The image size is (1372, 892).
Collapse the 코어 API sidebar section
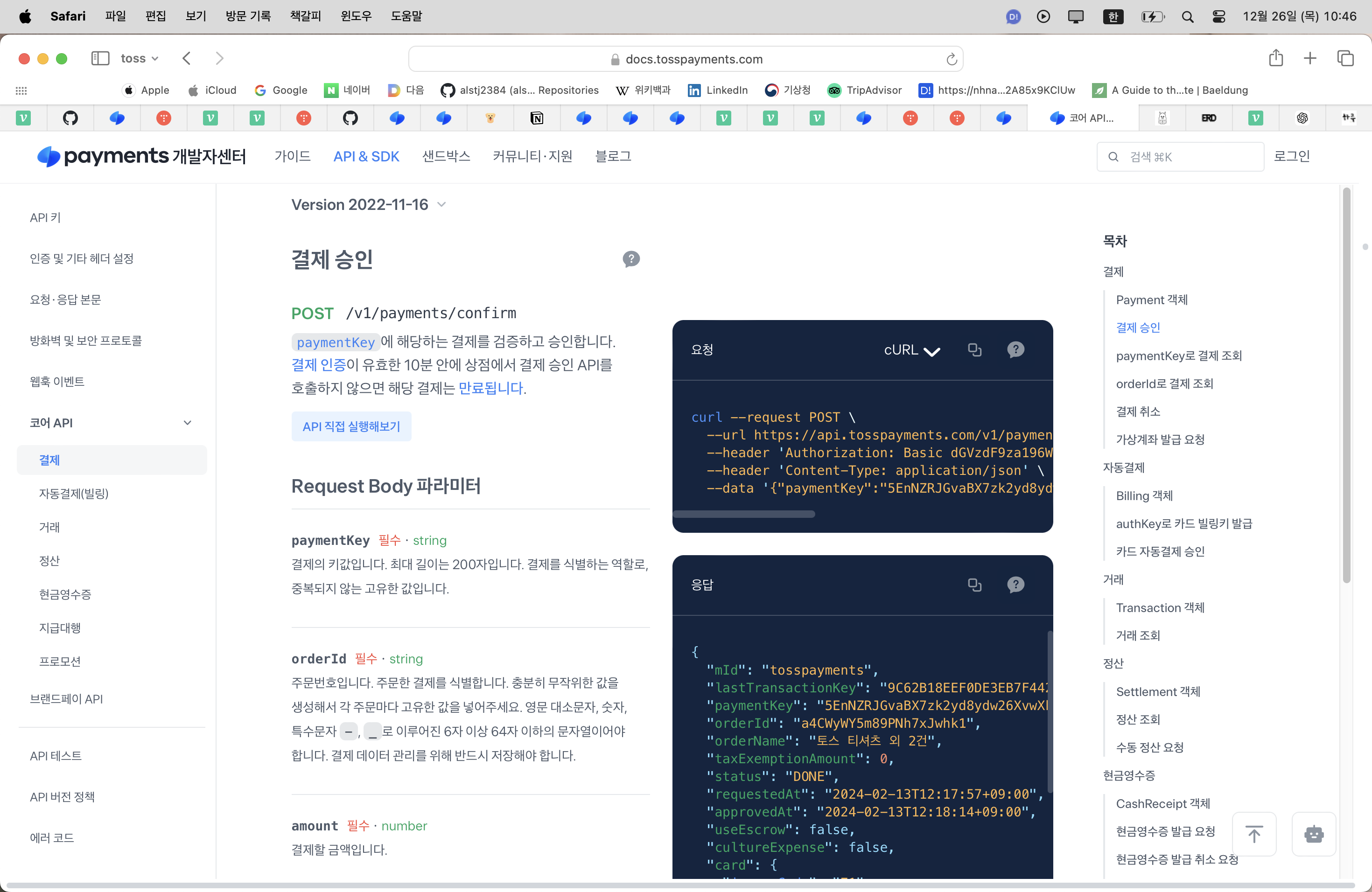tap(187, 423)
